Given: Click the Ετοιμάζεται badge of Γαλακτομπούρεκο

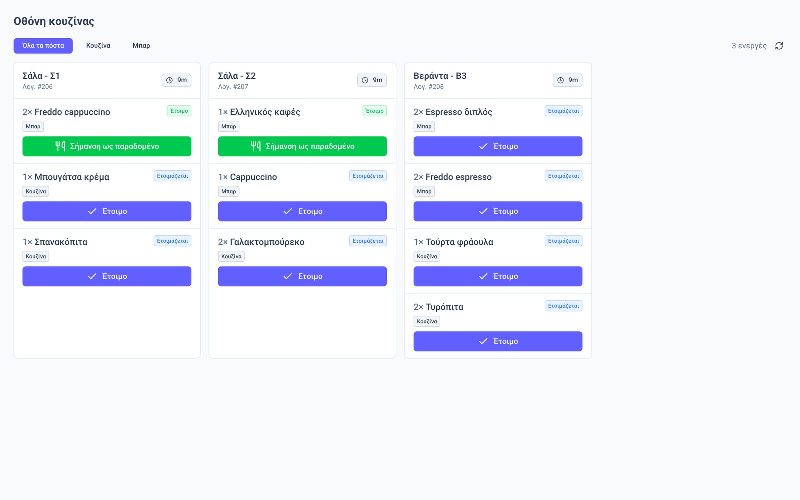Looking at the screenshot, I should tap(368, 241).
